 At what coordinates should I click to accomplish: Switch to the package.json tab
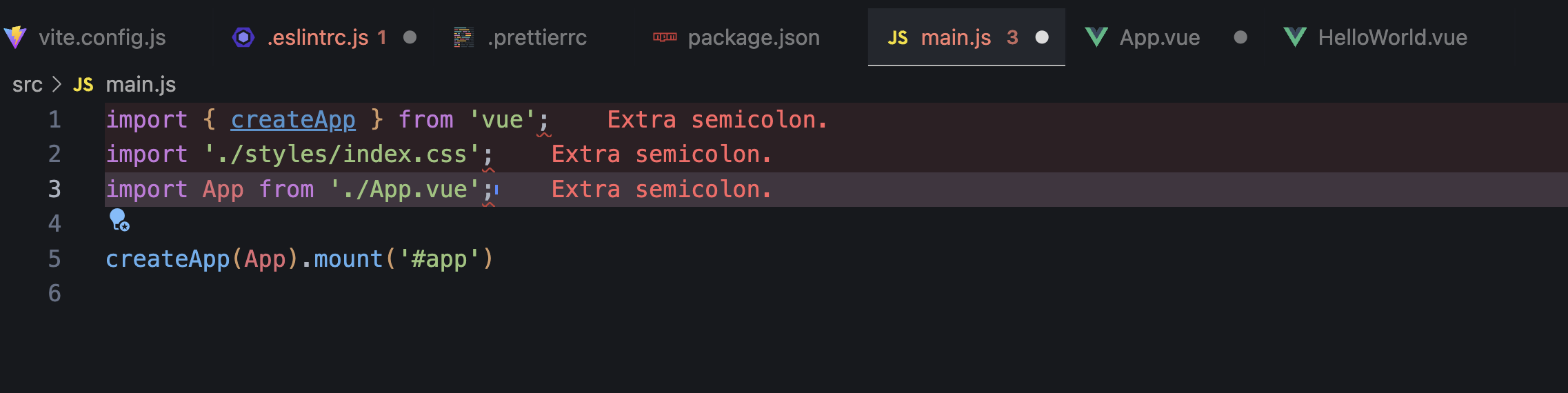point(736,37)
